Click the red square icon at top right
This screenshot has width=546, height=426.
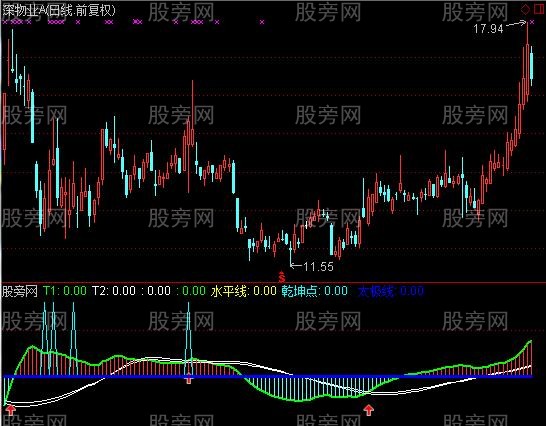538,8
